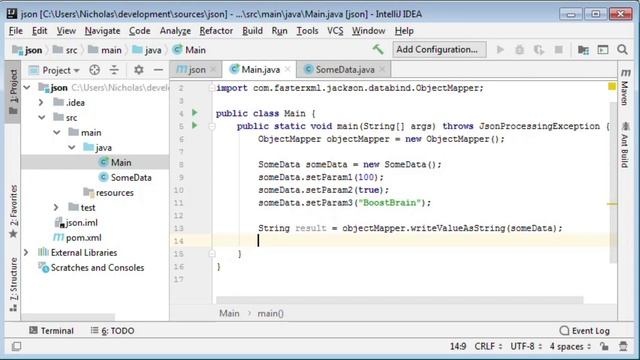Screen dimensions: 640x360
Task: Click run gutter arrow beside class Main
Action: tap(195, 113)
